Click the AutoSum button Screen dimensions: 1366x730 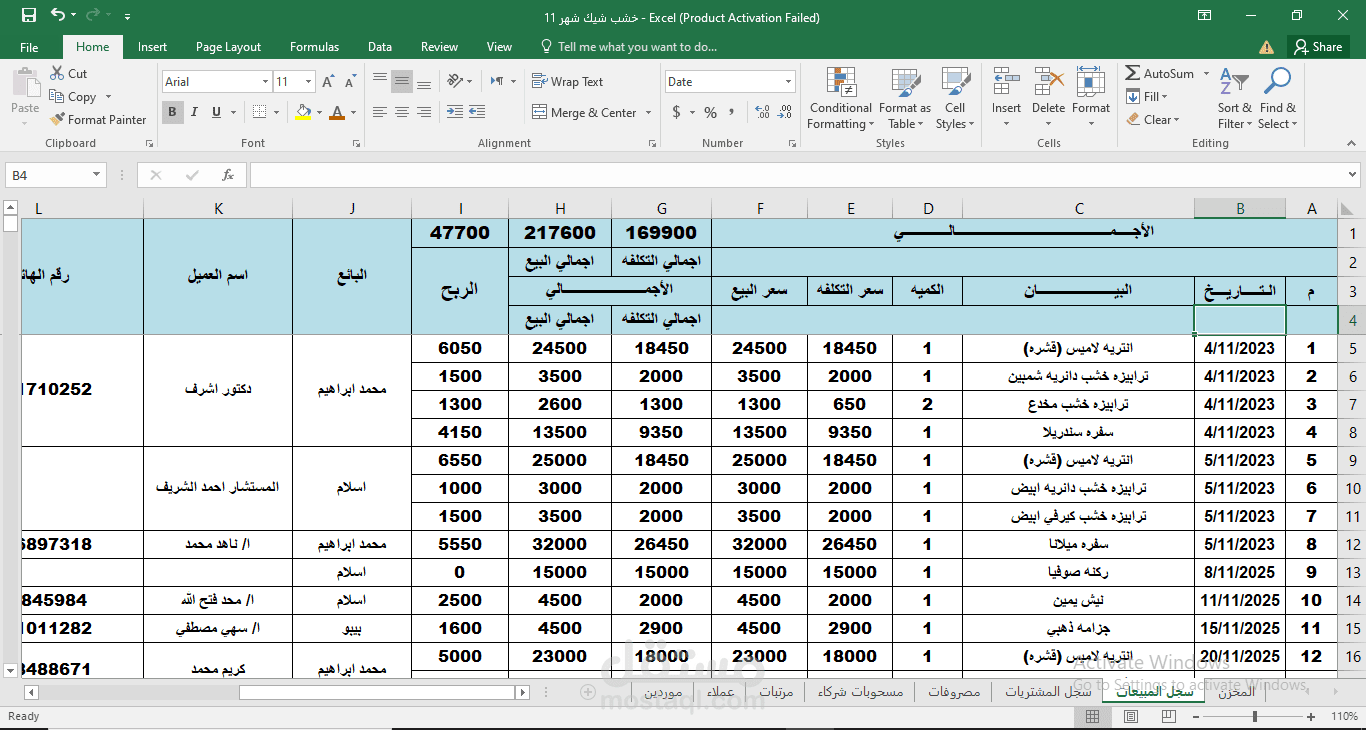pyautogui.click(x=1159, y=74)
